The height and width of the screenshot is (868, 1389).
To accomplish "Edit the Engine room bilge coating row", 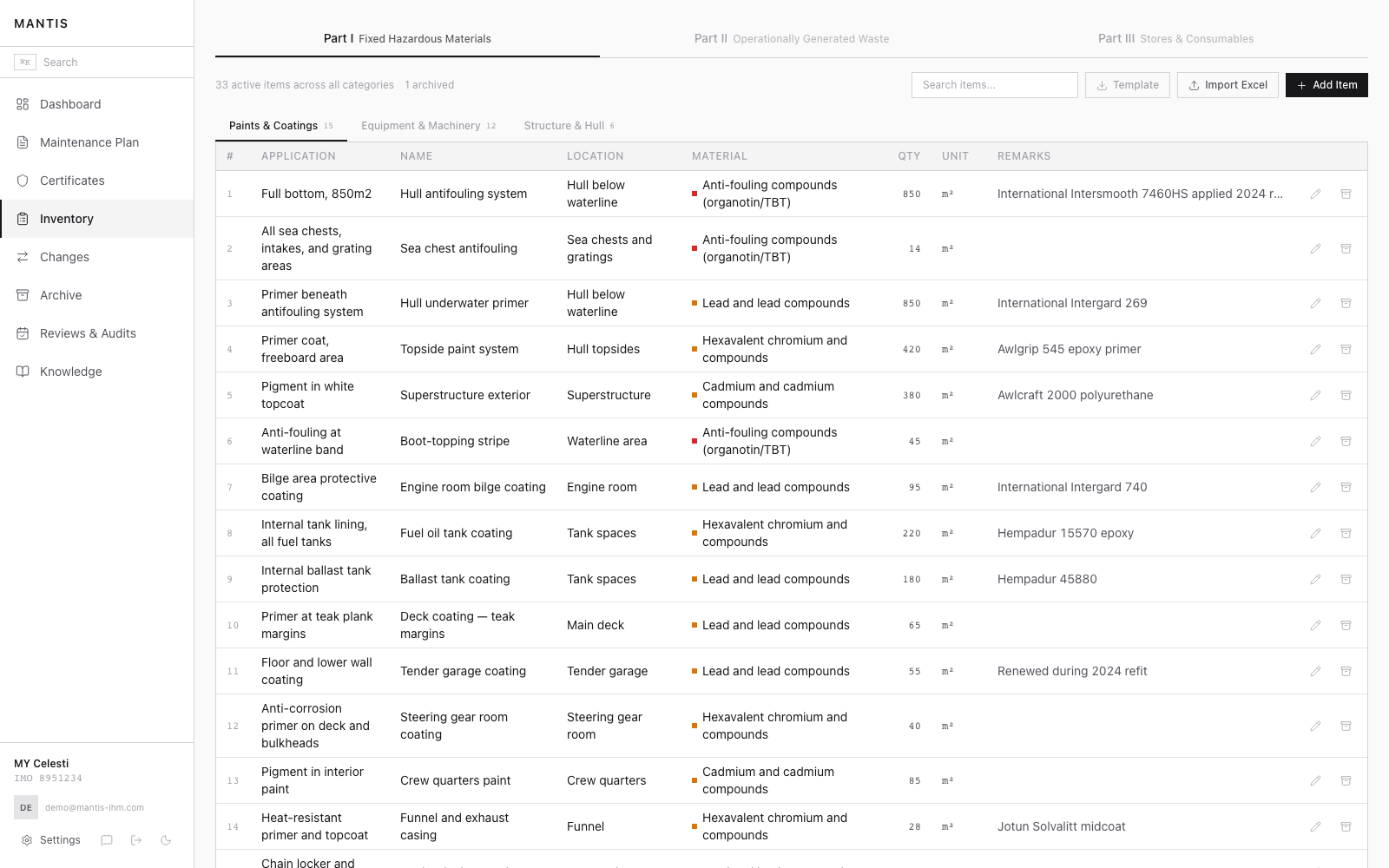I will [x=1316, y=487].
